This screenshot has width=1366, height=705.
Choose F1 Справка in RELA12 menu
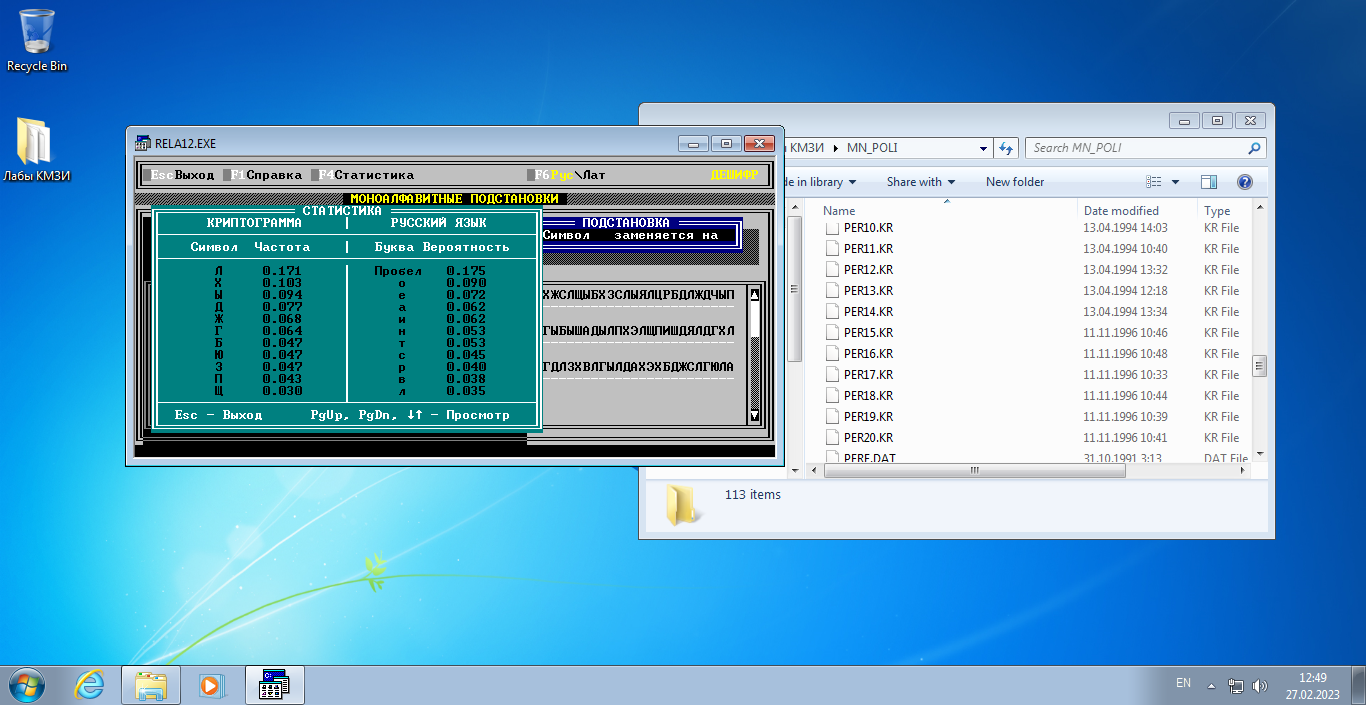266,175
